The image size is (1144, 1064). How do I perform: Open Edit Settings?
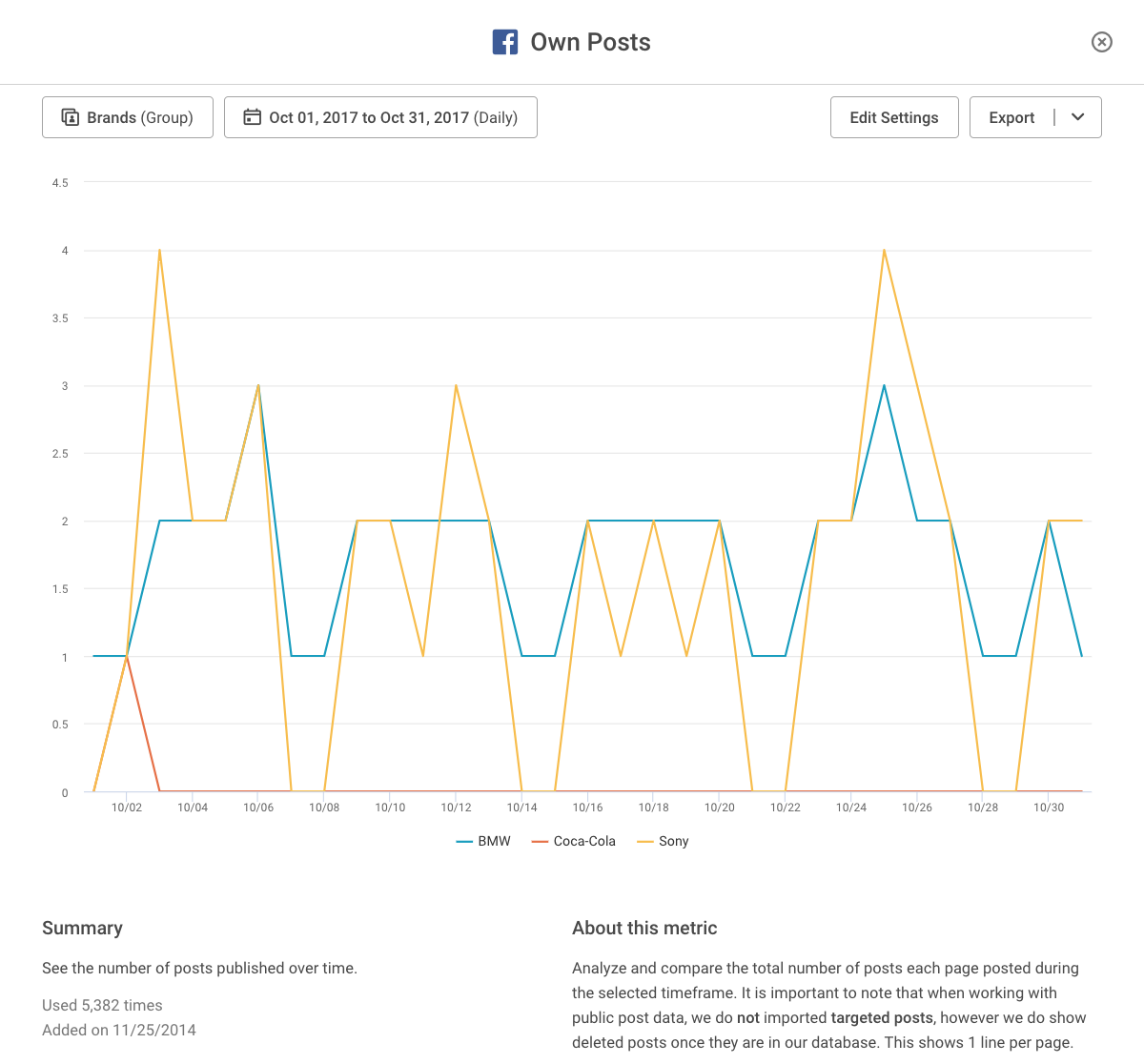tap(894, 117)
